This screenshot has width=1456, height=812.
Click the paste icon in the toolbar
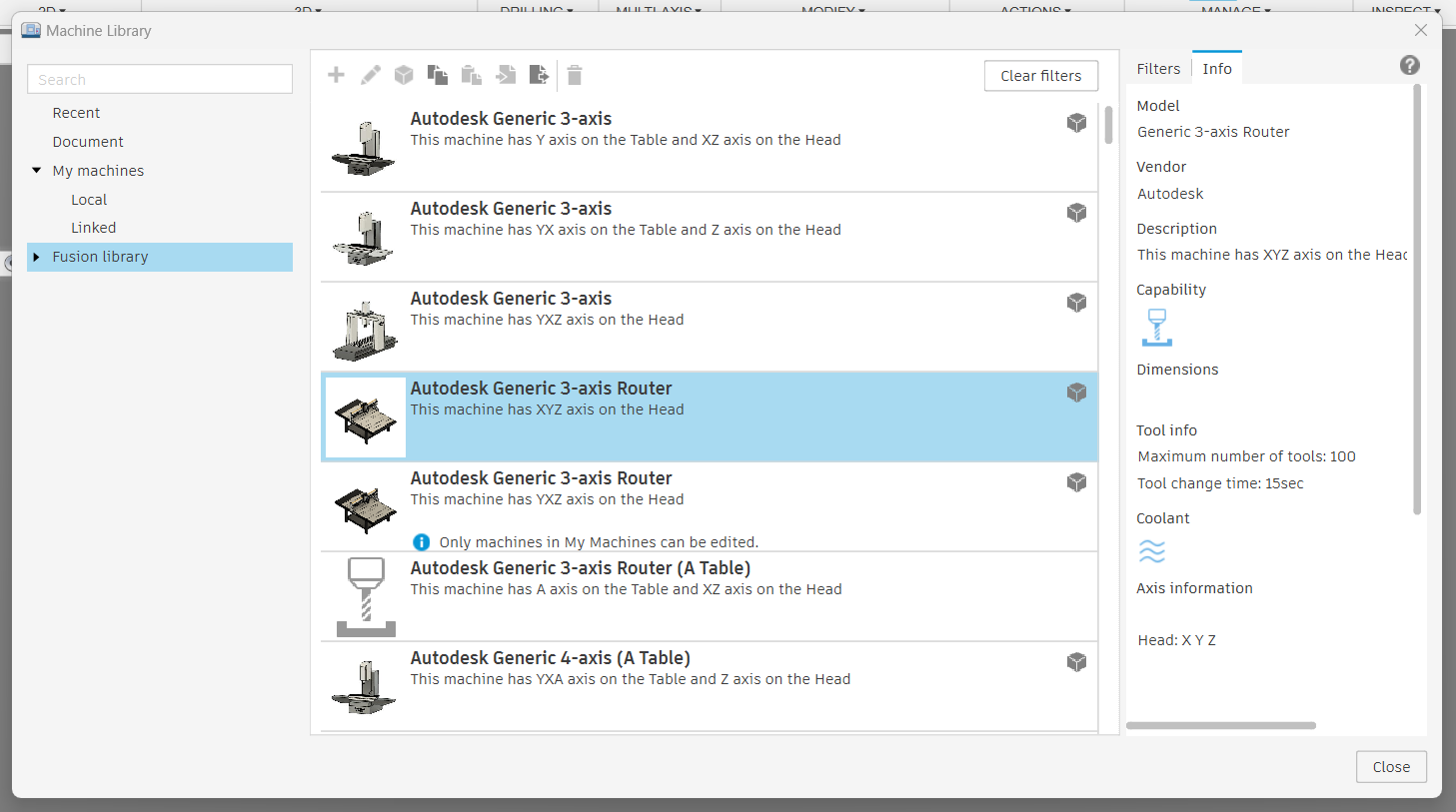tap(472, 75)
